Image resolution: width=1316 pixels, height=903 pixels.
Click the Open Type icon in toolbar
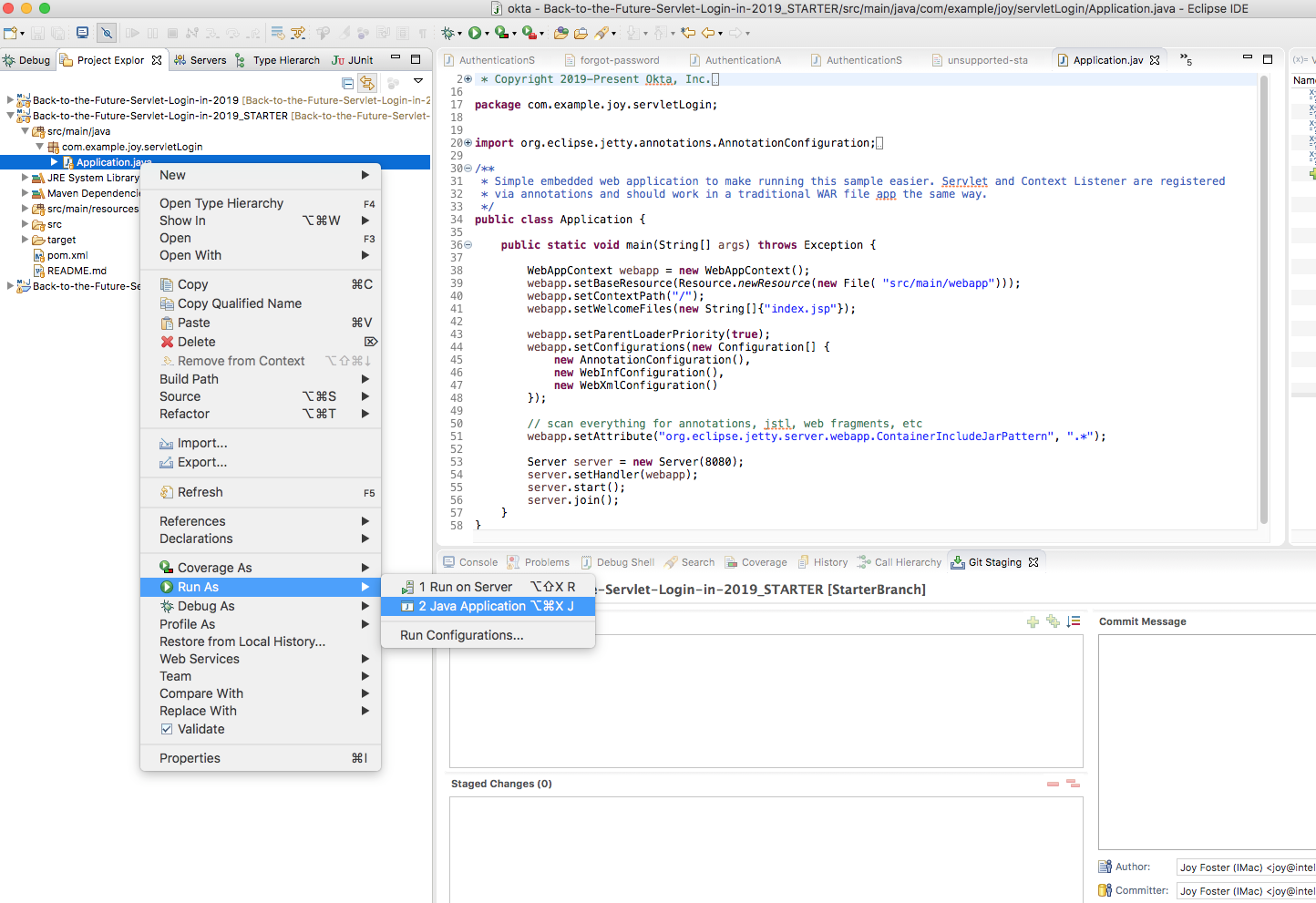(x=560, y=33)
